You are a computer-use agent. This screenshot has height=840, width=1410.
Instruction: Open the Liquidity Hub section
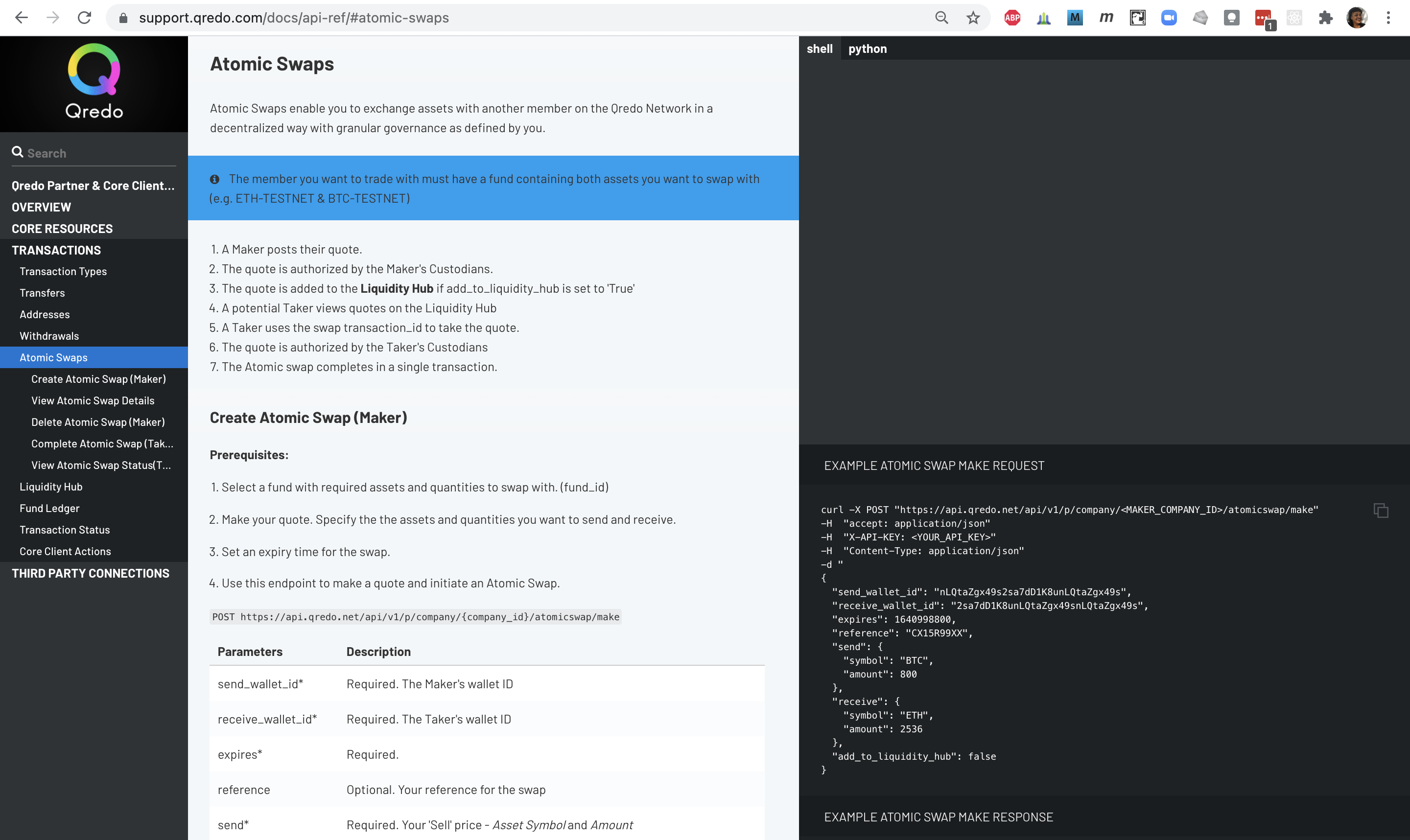coord(51,486)
